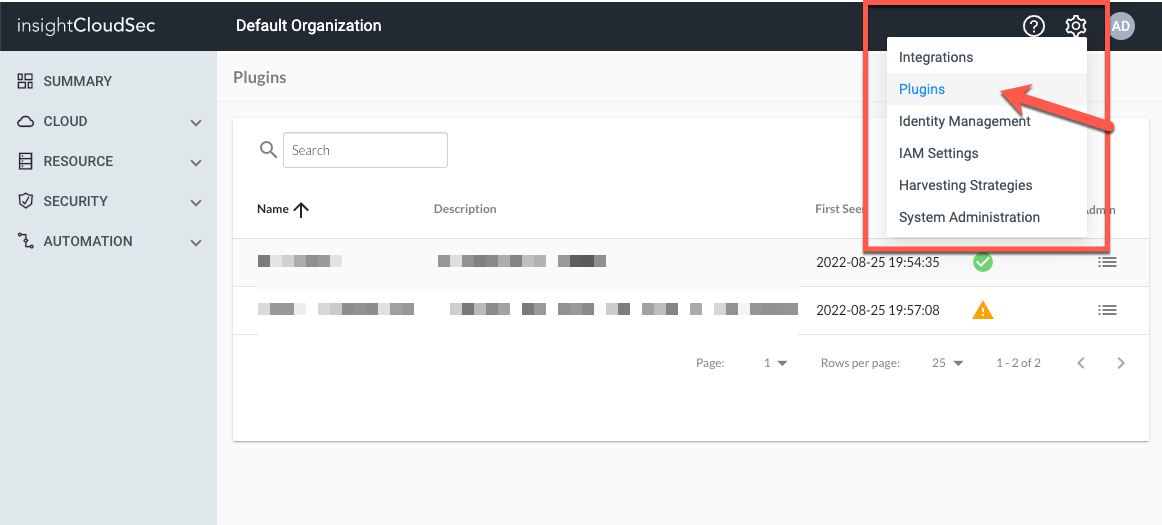
Task: Click the Resource server icon
Action: (x=25, y=161)
